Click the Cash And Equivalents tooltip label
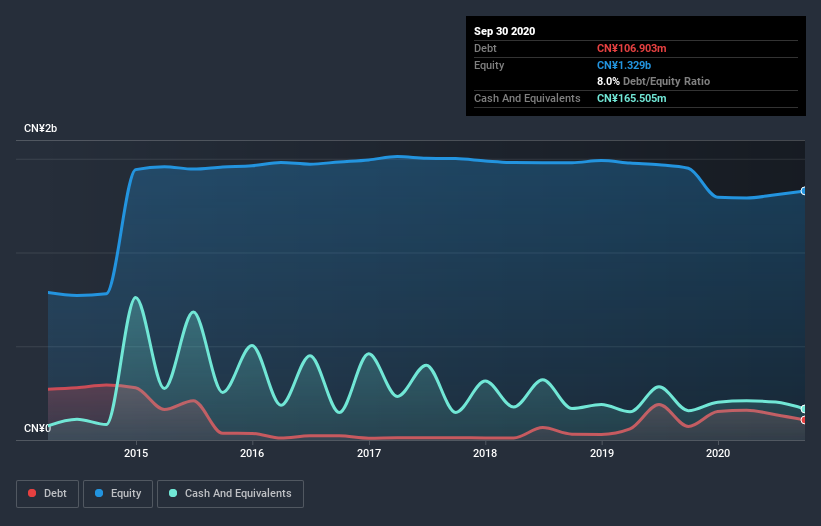The height and width of the screenshot is (526, 821). coord(527,98)
